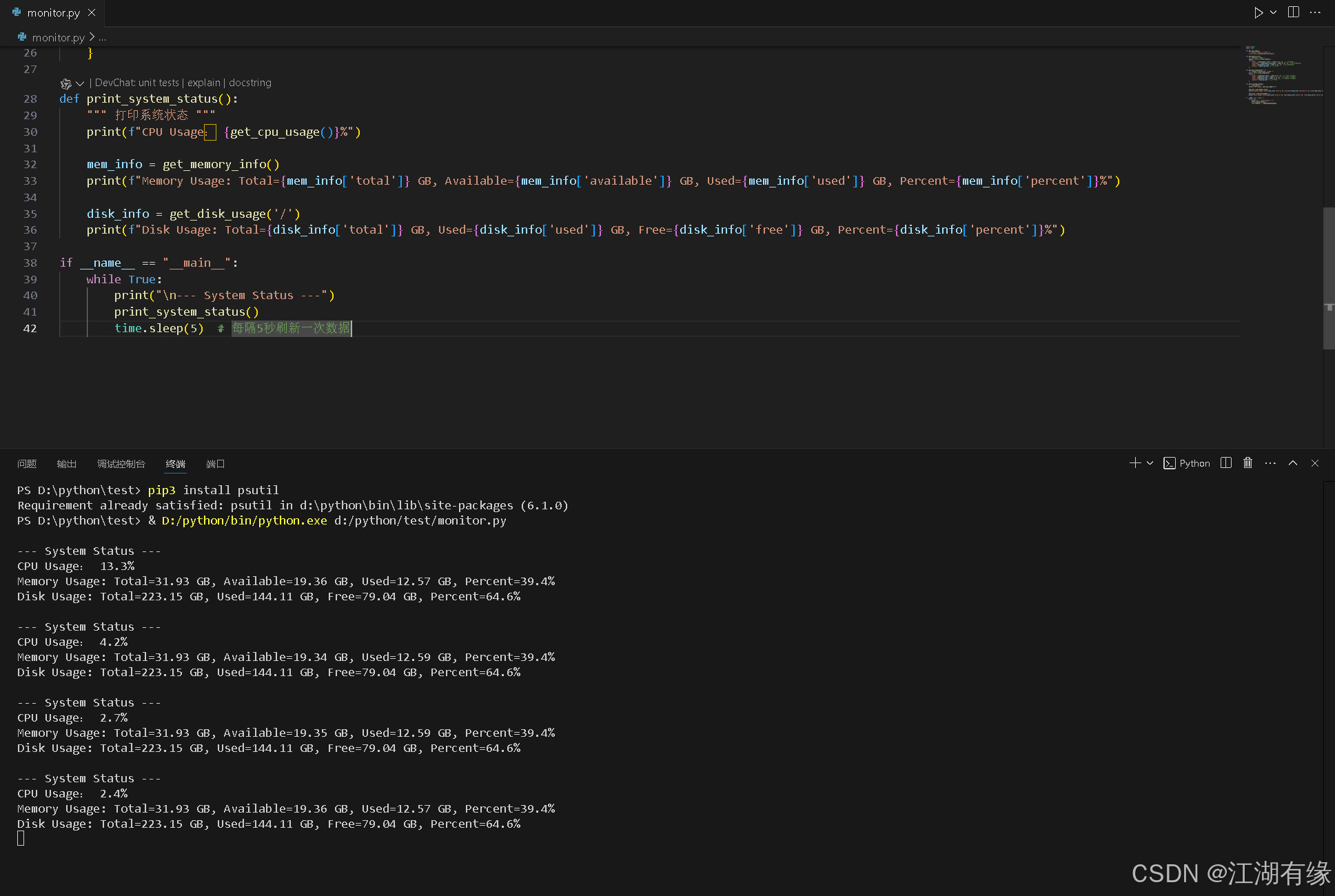Click the DevChat gear icon above print_system_status
This screenshot has height=896, width=1335.
(x=65, y=83)
